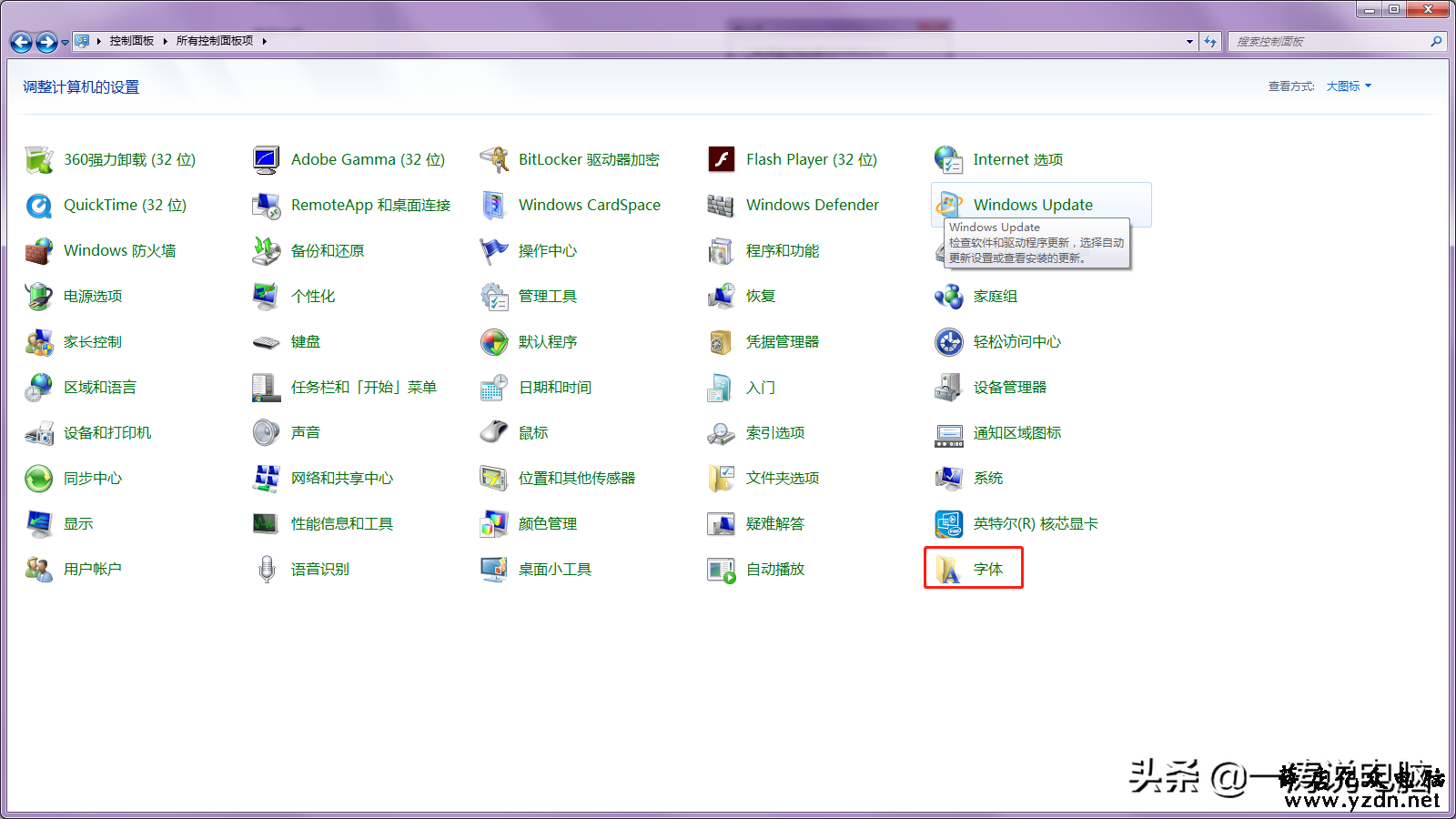The image size is (1456, 819).
Task: Open the 文件夹选项 link
Action: (x=783, y=478)
